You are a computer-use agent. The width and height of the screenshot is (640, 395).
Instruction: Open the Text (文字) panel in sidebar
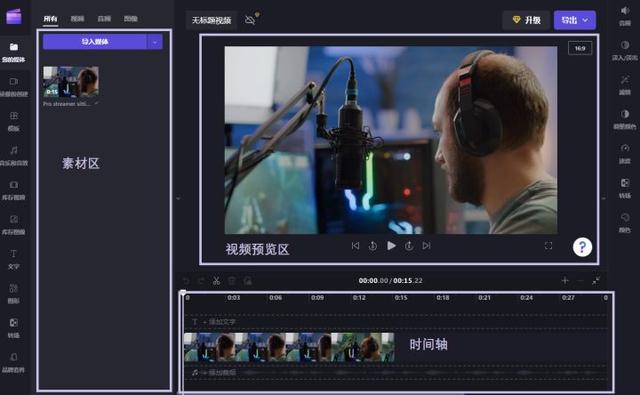(x=13, y=260)
